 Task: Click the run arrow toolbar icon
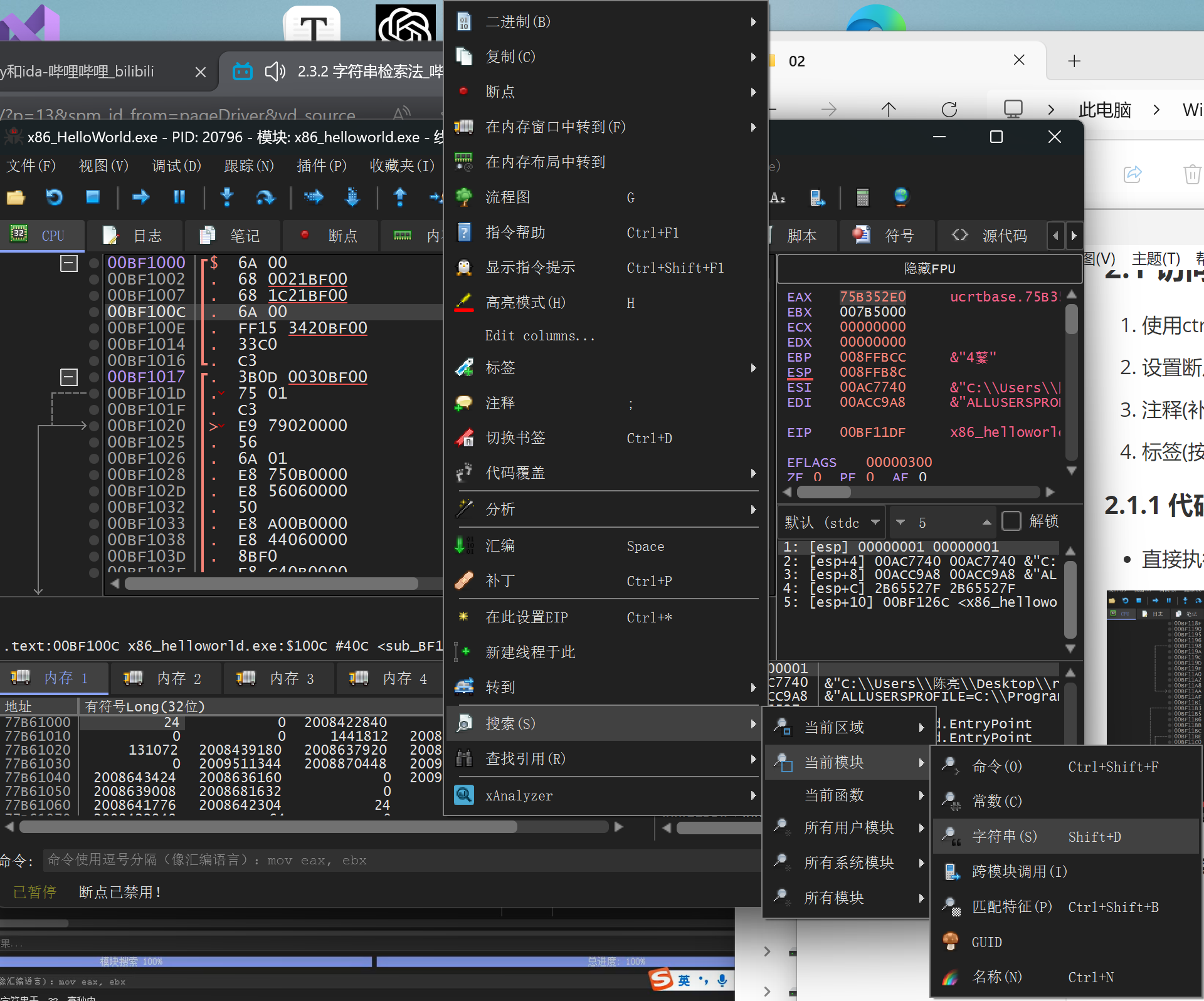[141, 197]
